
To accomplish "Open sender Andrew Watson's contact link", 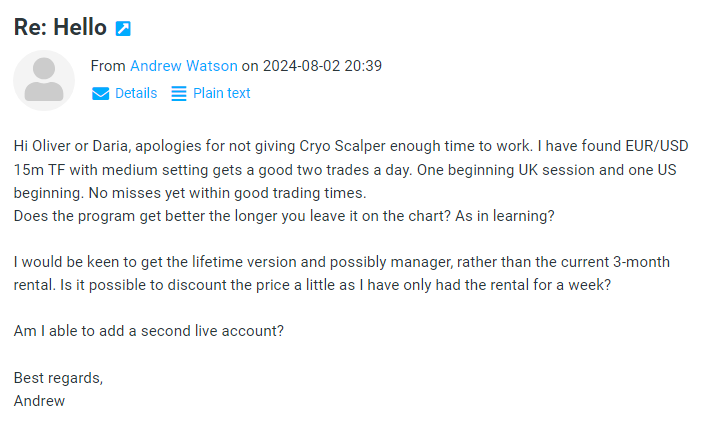I will coord(184,66).
